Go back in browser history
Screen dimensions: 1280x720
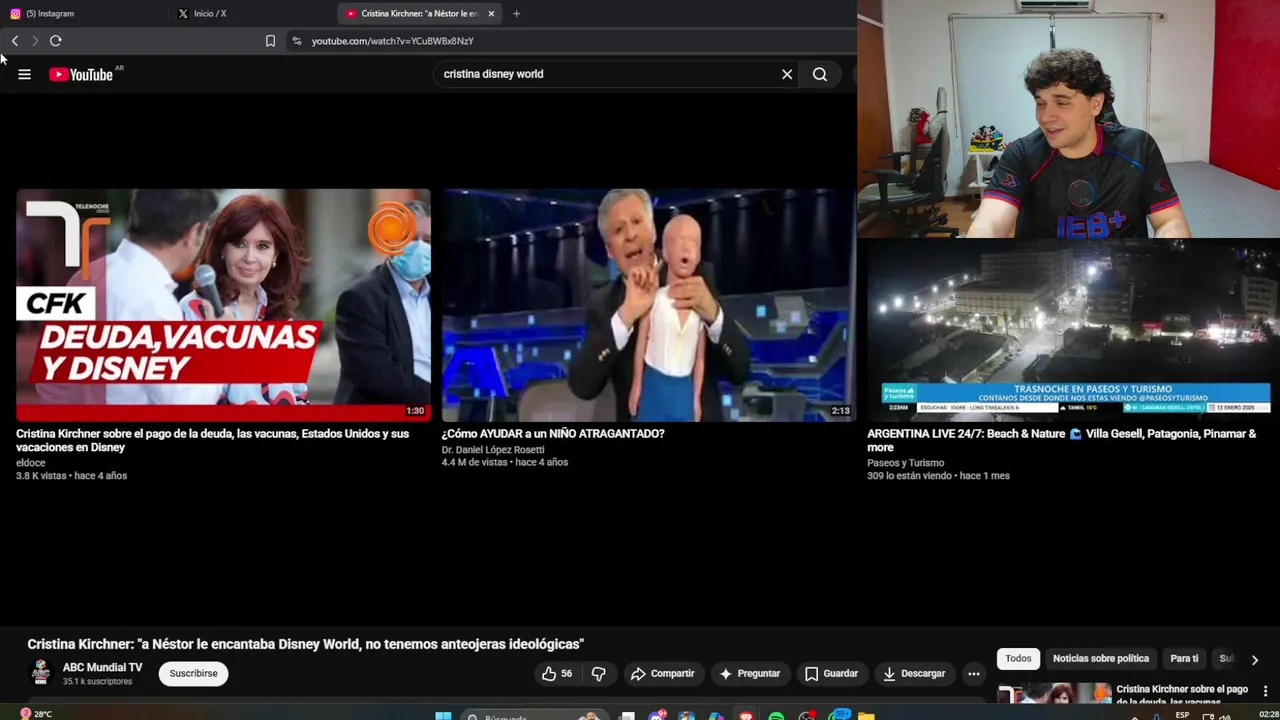(15, 41)
